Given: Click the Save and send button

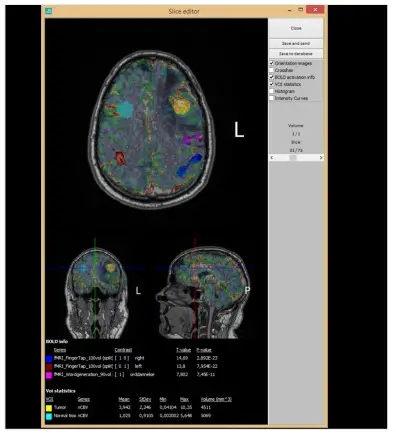Looking at the screenshot, I should pos(296,43).
